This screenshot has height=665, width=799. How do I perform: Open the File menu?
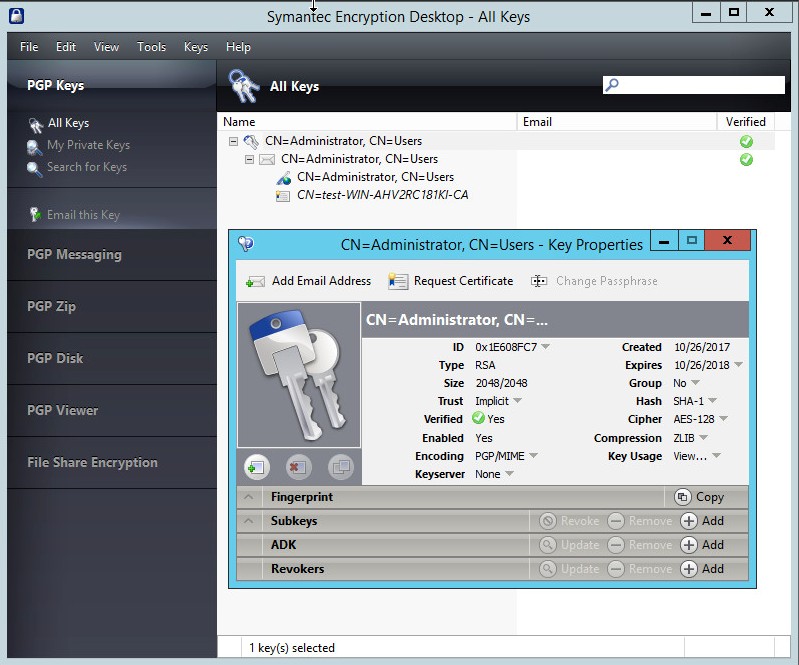(x=29, y=47)
